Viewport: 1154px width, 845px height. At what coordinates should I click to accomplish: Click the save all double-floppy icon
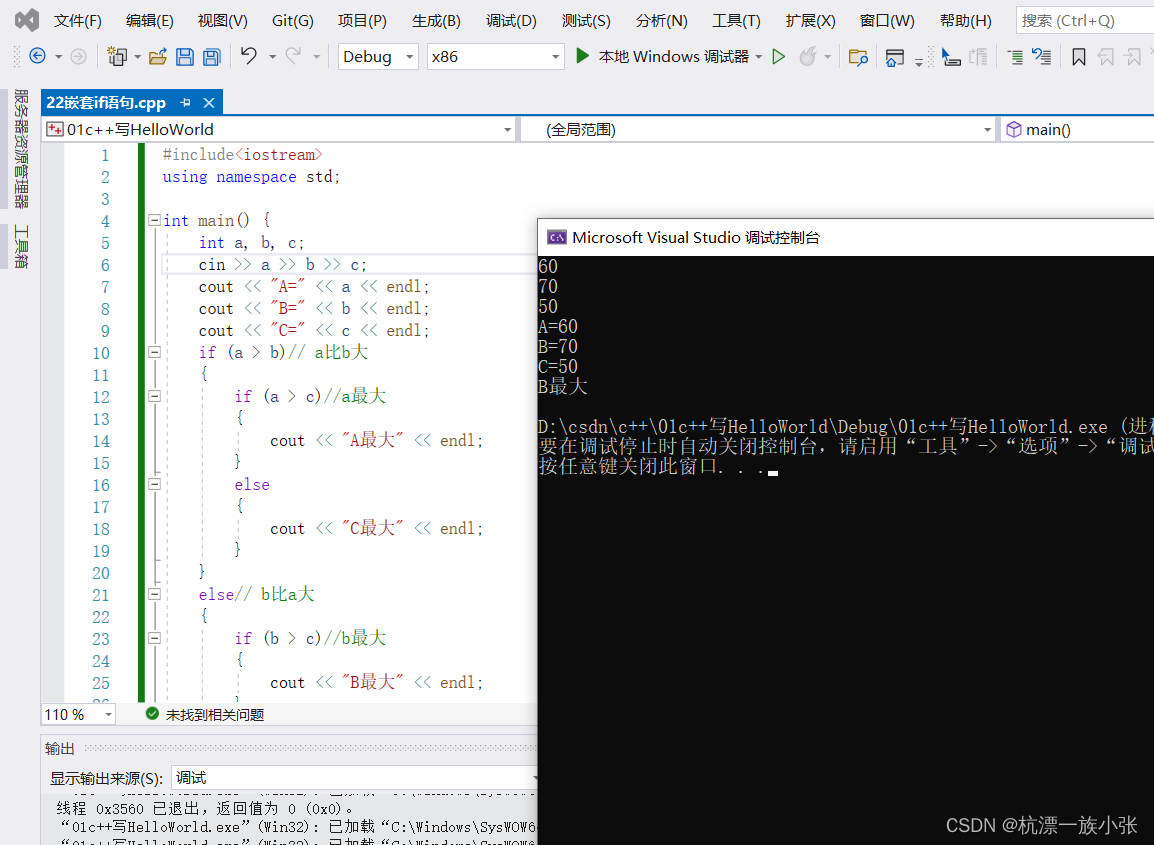click(212, 56)
